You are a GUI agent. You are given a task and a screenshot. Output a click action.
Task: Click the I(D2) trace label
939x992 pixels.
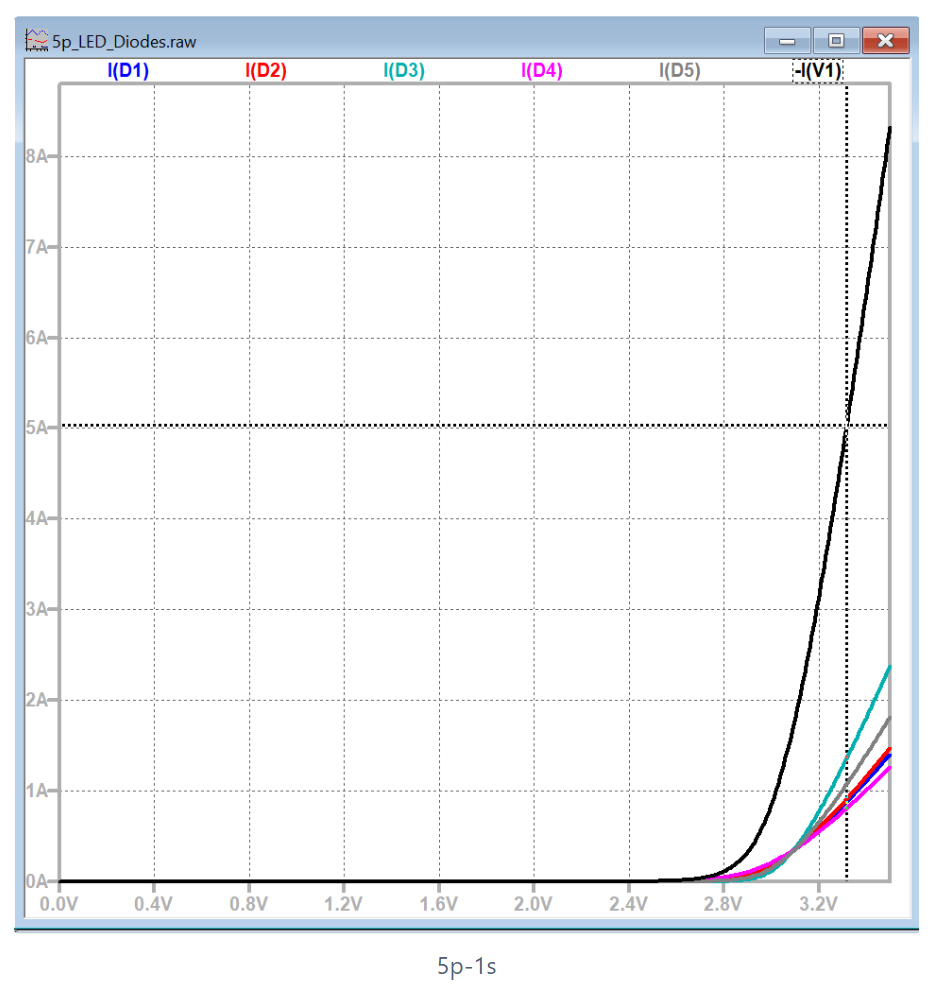266,70
